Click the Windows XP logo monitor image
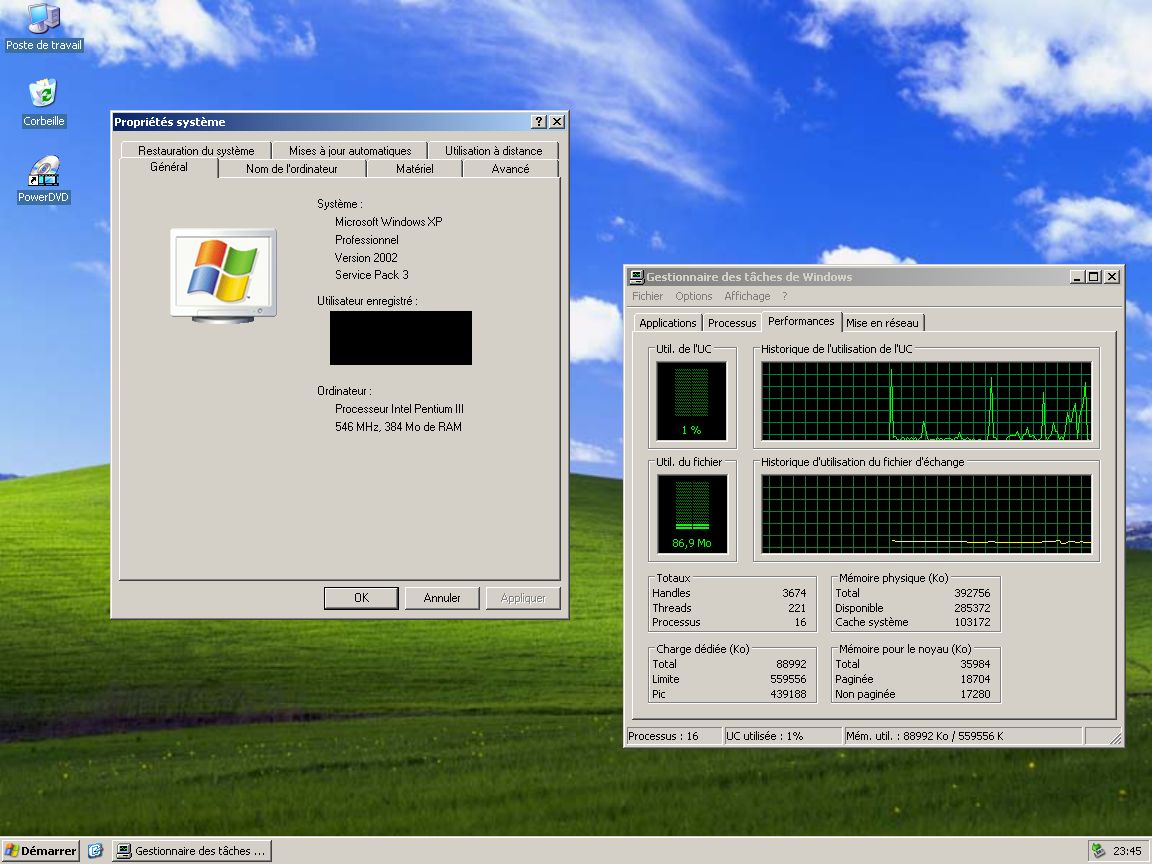This screenshot has height=864, width=1152. 224,276
